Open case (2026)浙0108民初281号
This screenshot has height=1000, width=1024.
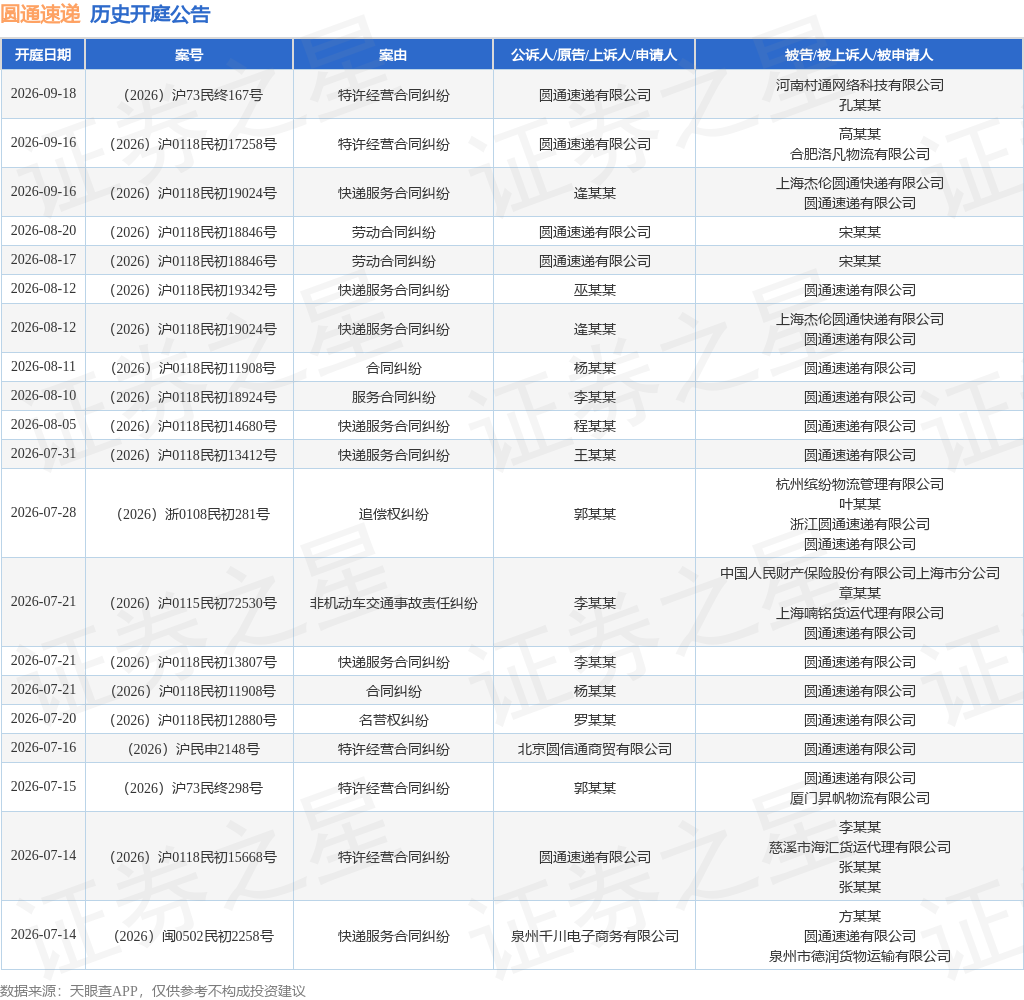[193, 515]
